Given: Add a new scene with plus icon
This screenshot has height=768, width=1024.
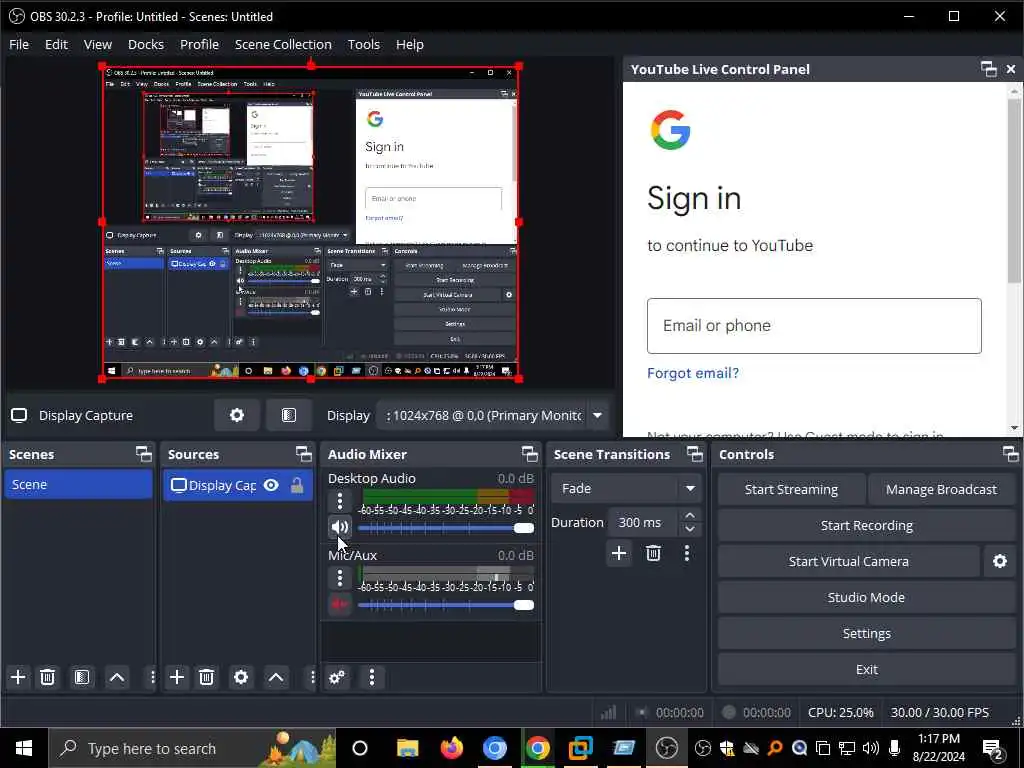Looking at the screenshot, I should 18,677.
